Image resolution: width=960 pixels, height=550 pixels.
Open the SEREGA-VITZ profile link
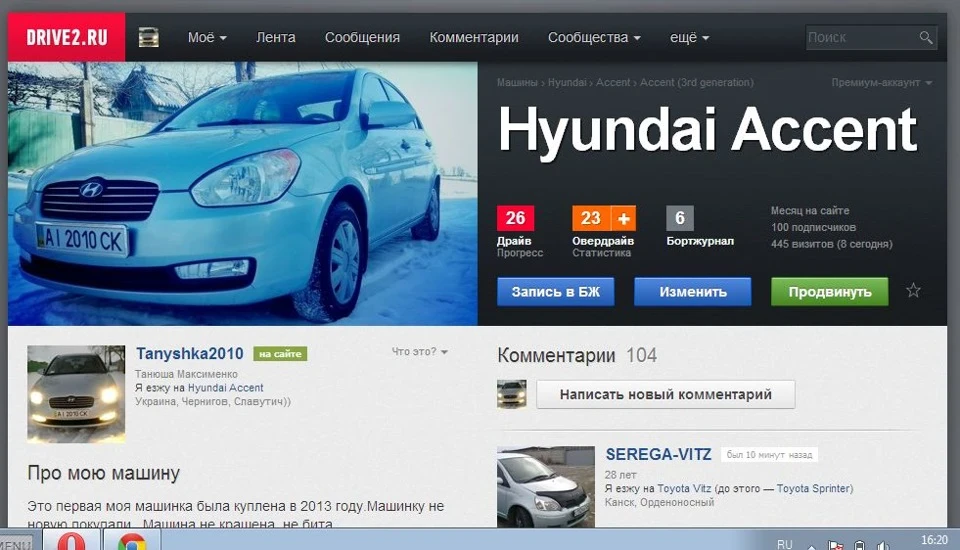click(x=658, y=454)
